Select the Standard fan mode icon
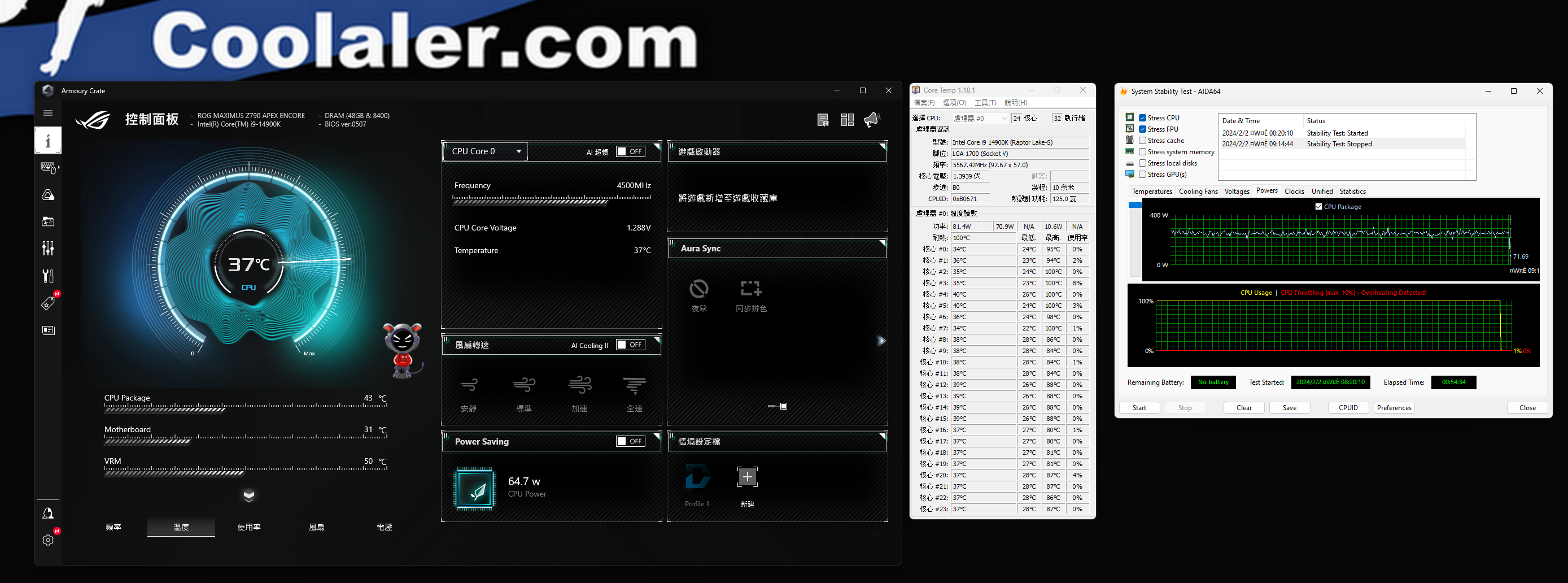1568x583 pixels. (x=524, y=385)
